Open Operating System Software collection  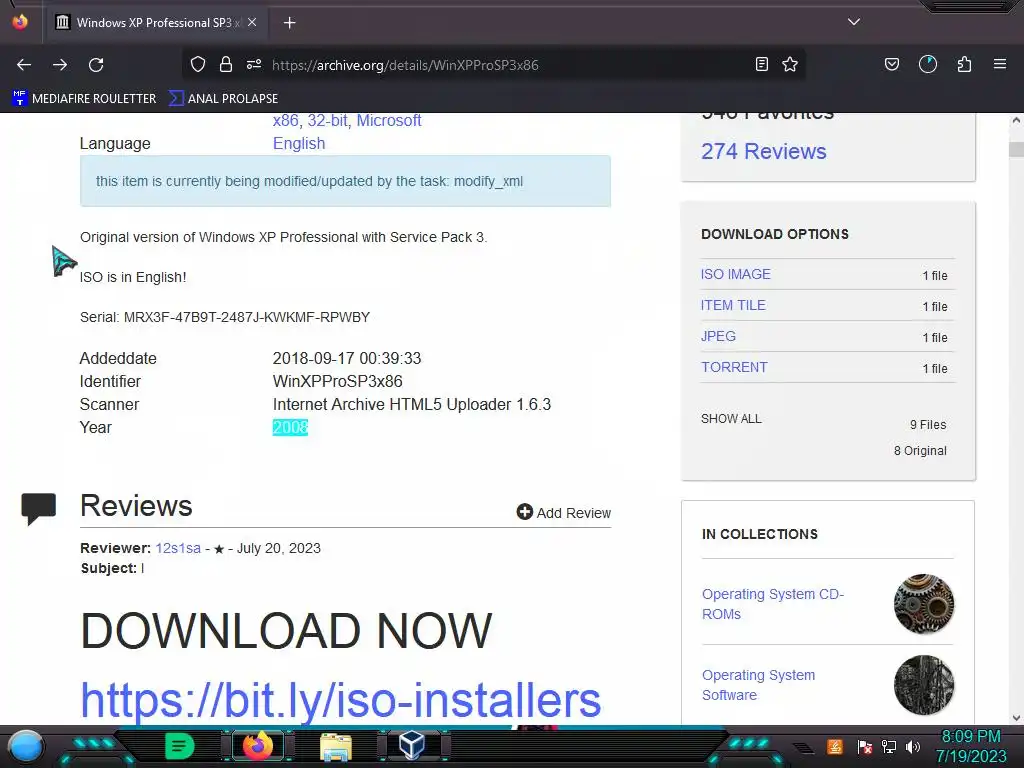758,685
